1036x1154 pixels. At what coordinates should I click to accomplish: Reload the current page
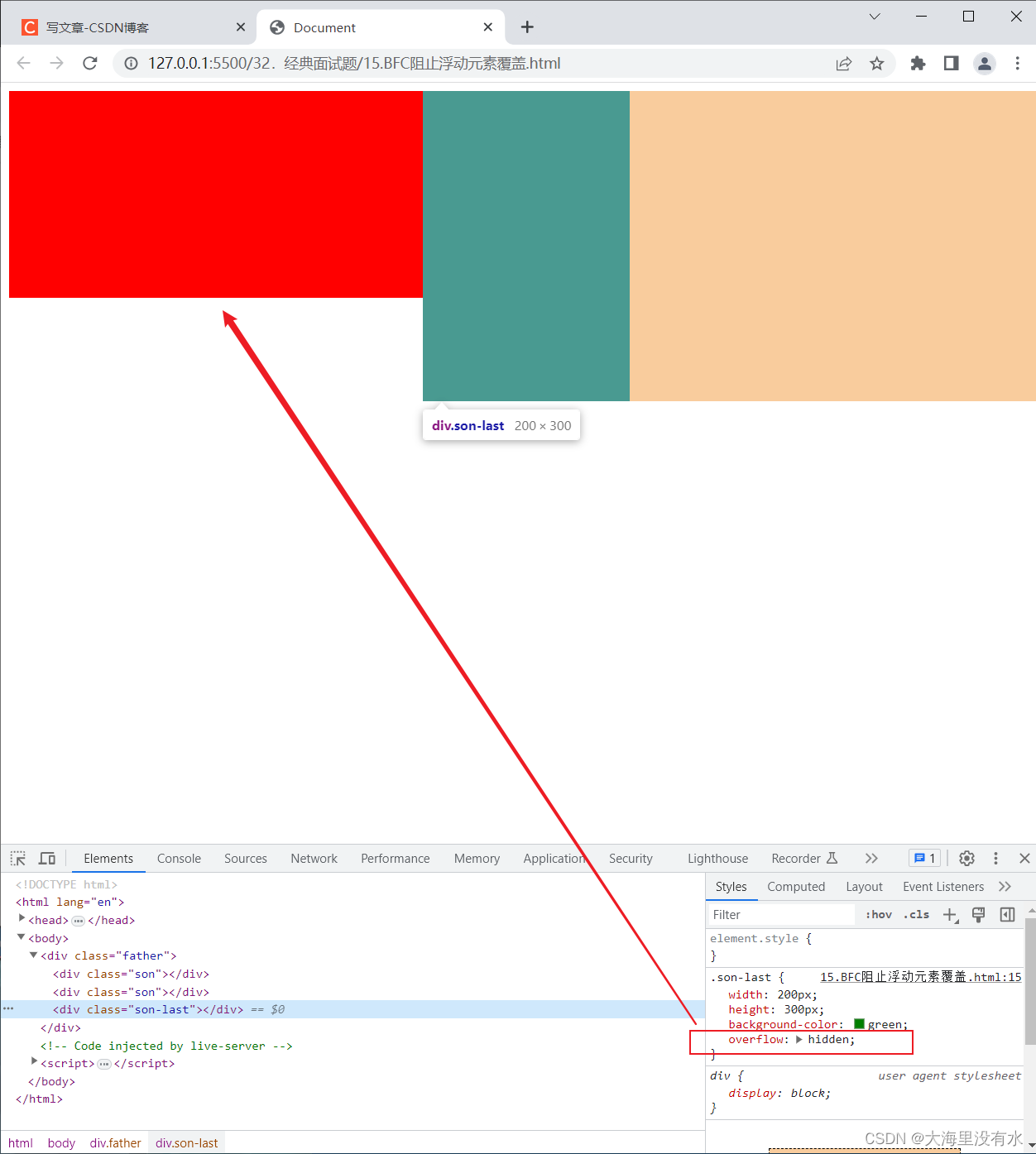click(90, 63)
